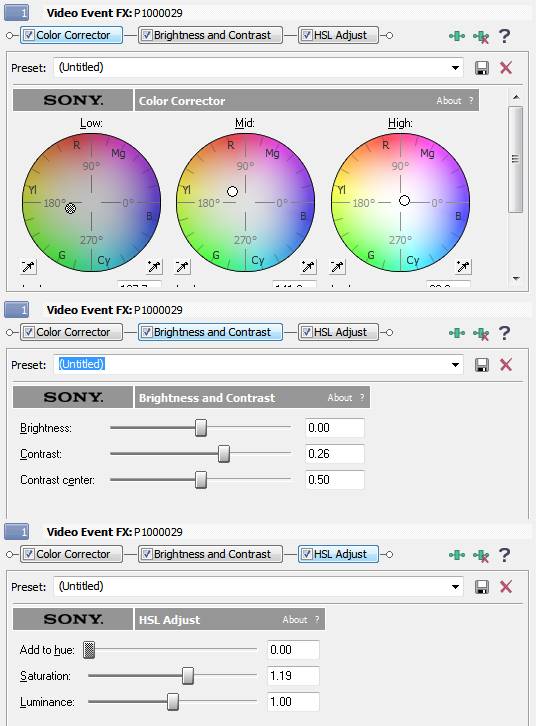Viewport: 536px width, 726px height.
Task: Save preset floppy icon in Color Corrector panel
Action: (x=482, y=68)
